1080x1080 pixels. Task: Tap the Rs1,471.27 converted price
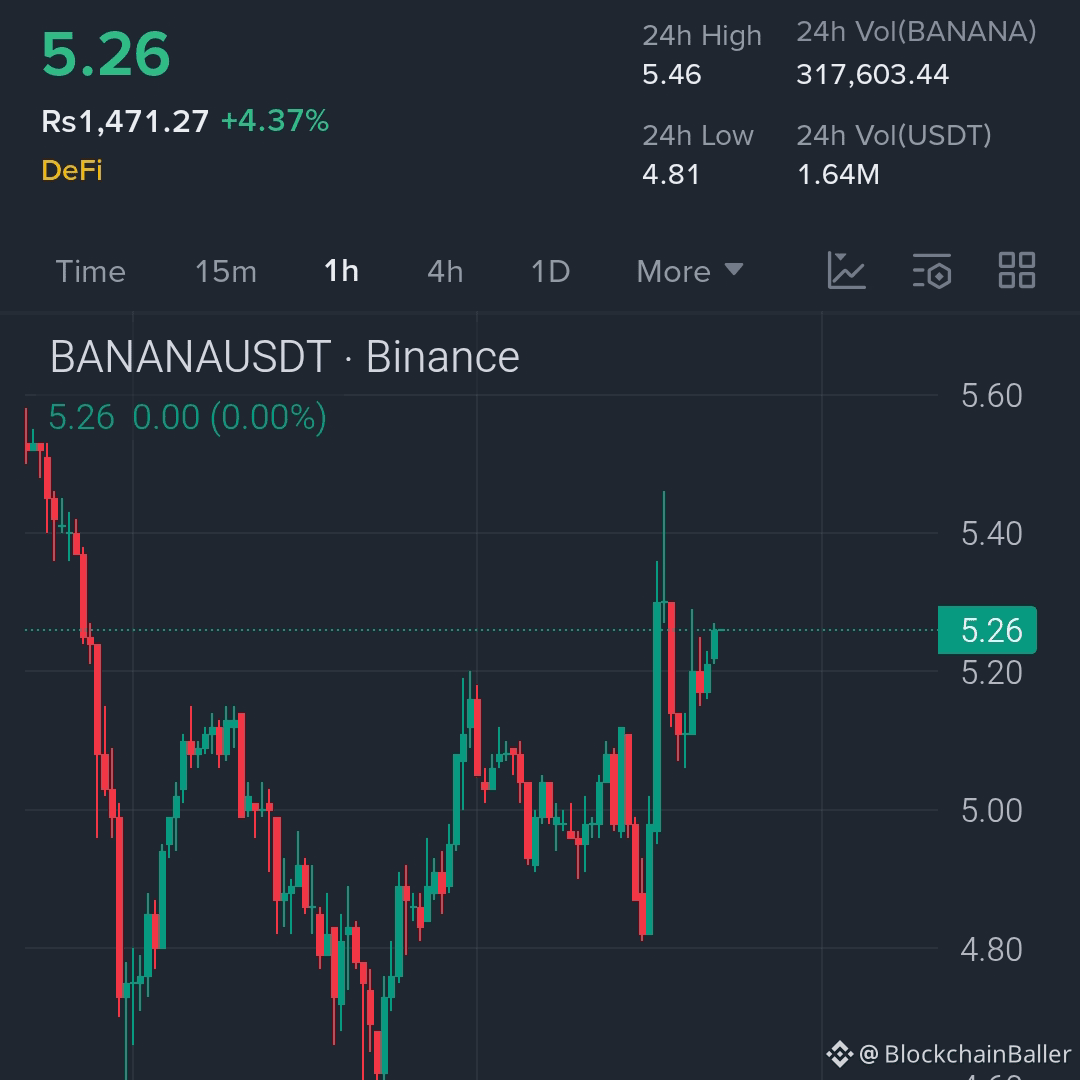(x=125, y=122)
